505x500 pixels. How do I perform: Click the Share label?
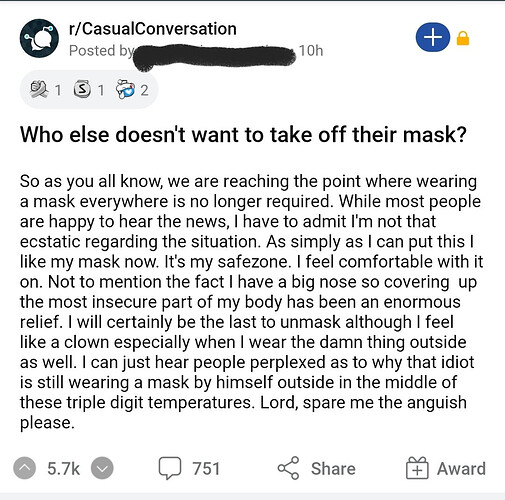pyautogui.click(x=333, y=468)
